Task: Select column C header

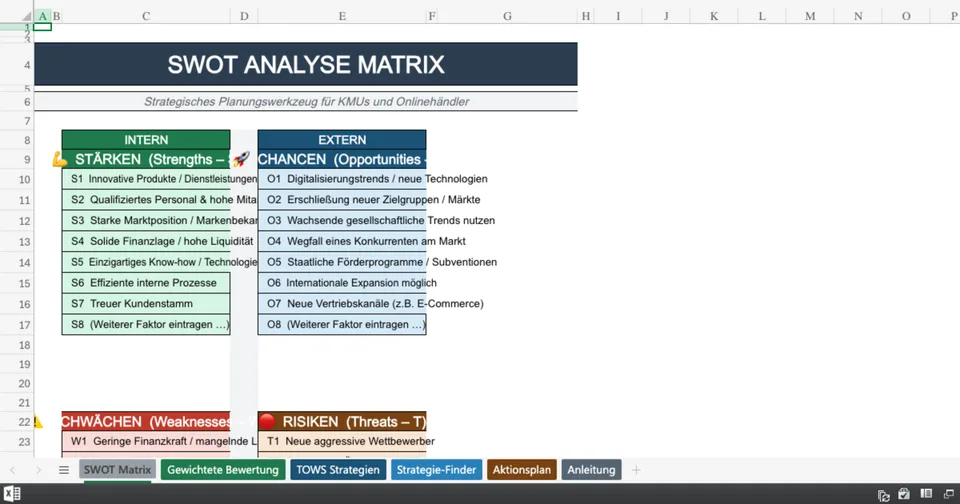Action: point(146,16)
